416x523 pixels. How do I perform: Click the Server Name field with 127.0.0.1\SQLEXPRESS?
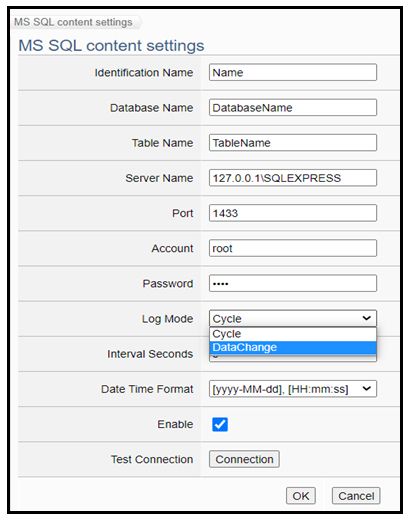[x=293, y=178]
